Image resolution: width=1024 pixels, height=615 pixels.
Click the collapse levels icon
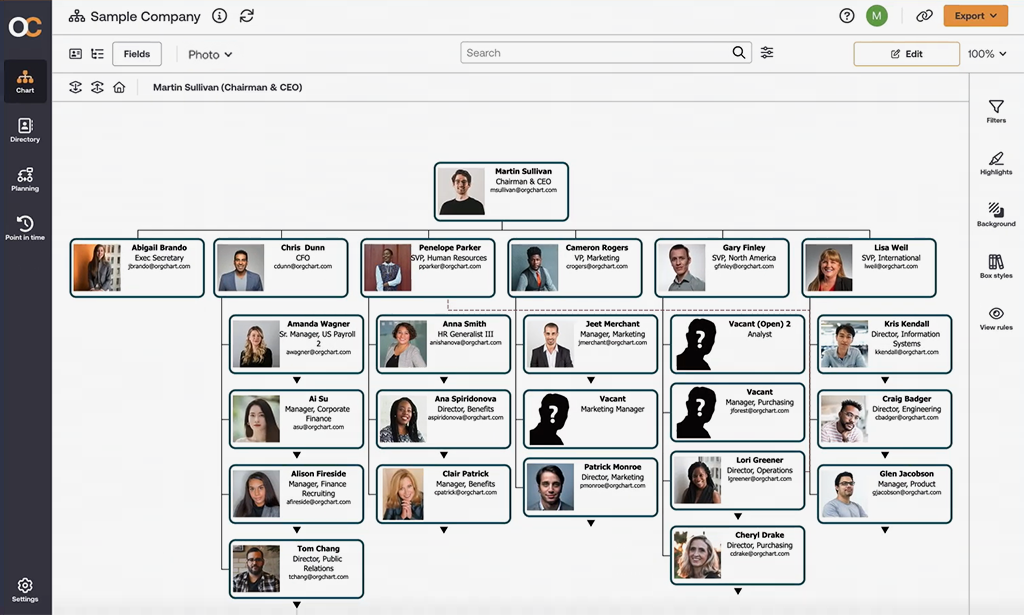click(x=76, y=87)
